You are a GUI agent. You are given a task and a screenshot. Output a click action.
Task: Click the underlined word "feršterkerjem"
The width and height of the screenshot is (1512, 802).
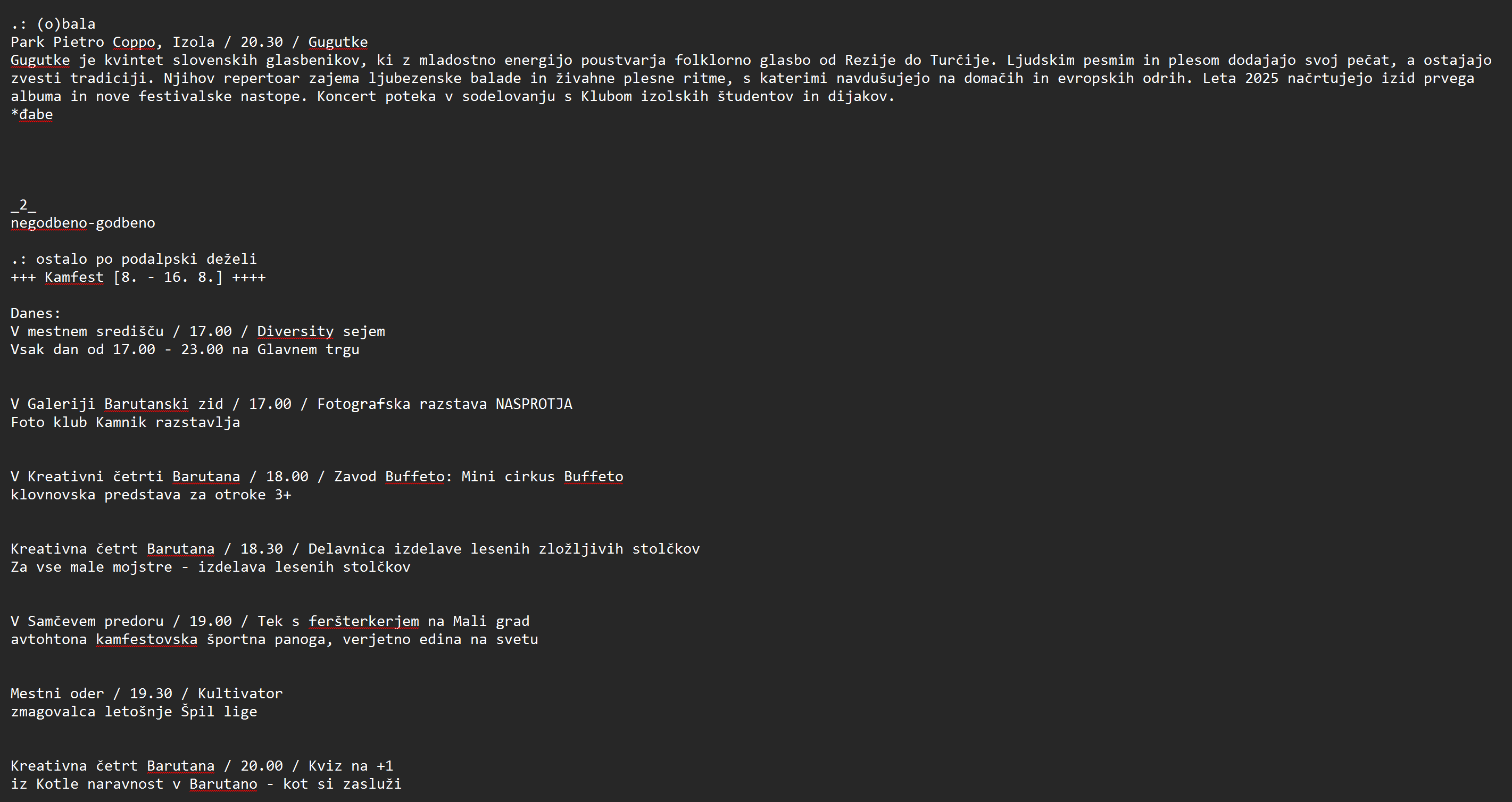(364, 621)
